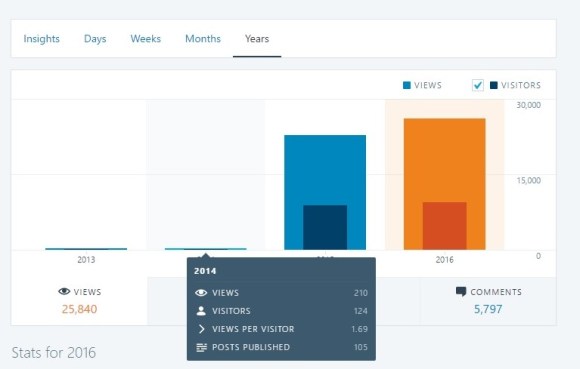Click the views per visitor value 1.69

(360, 329)
